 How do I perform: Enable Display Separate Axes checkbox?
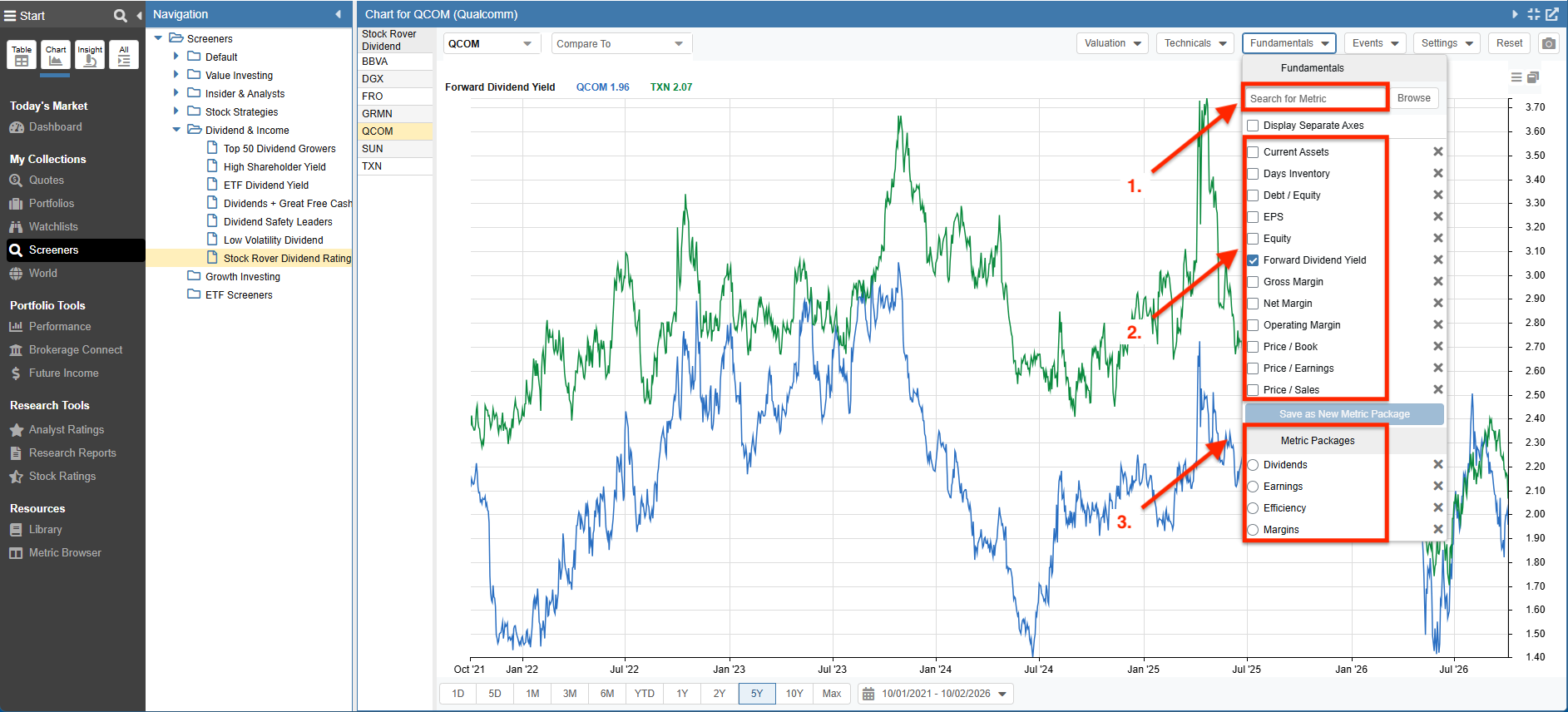(x=1253, y=126)
